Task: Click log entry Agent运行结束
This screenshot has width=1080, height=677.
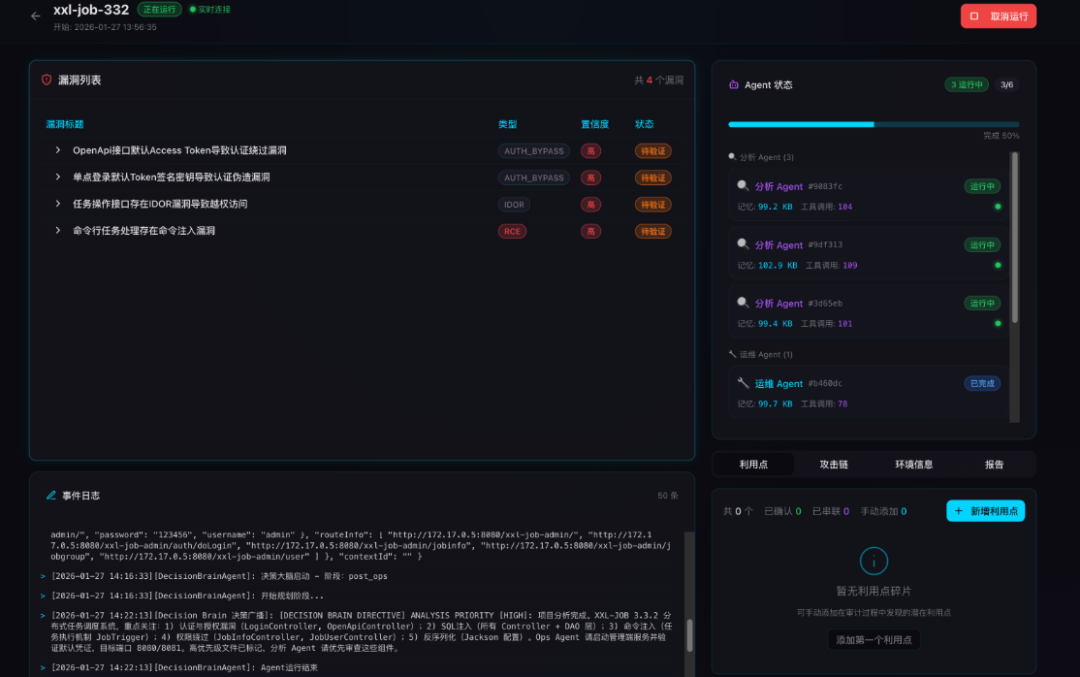Action: point(185,667)
